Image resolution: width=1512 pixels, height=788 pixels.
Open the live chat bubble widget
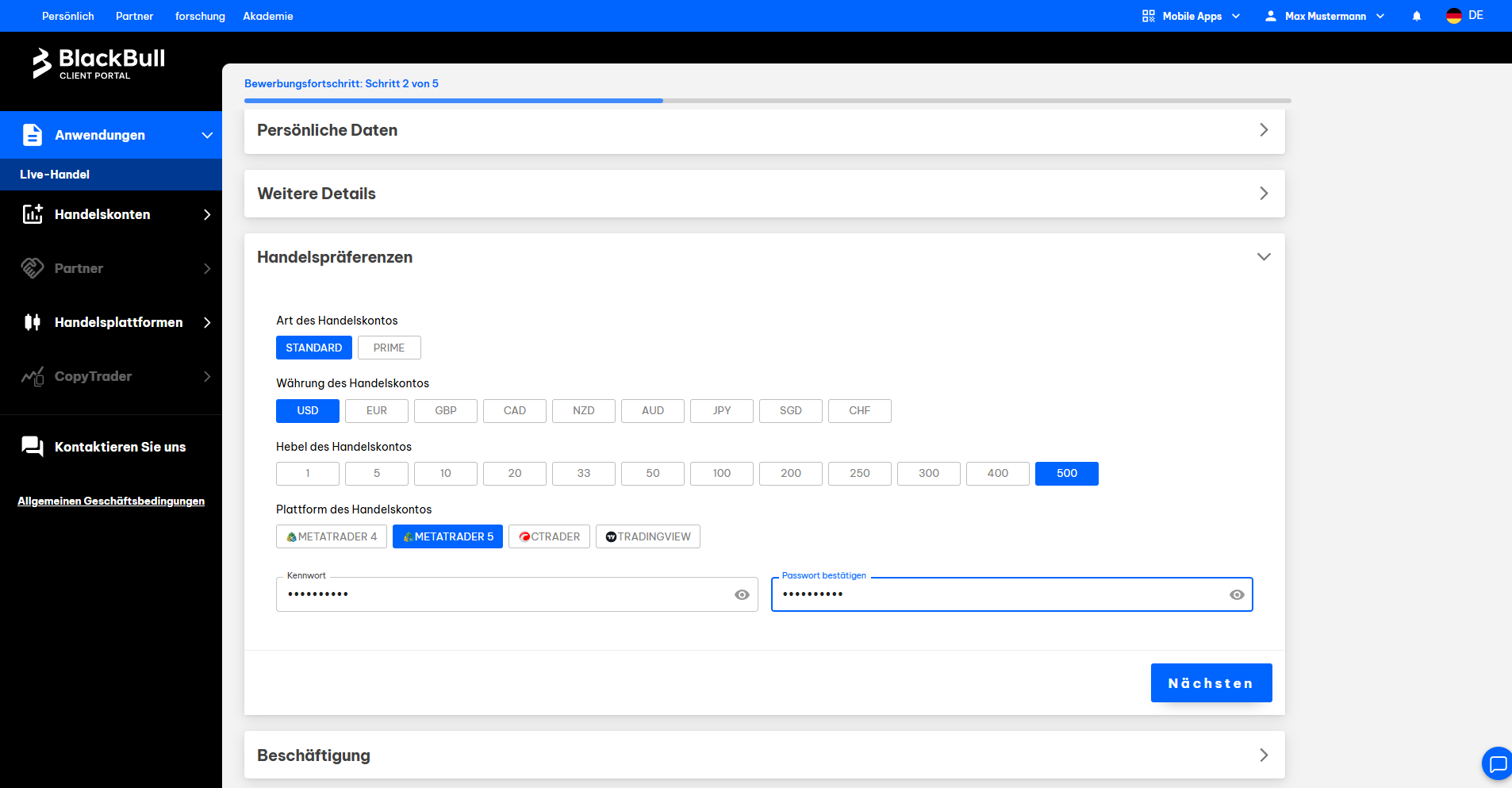tap(1497, 763)
